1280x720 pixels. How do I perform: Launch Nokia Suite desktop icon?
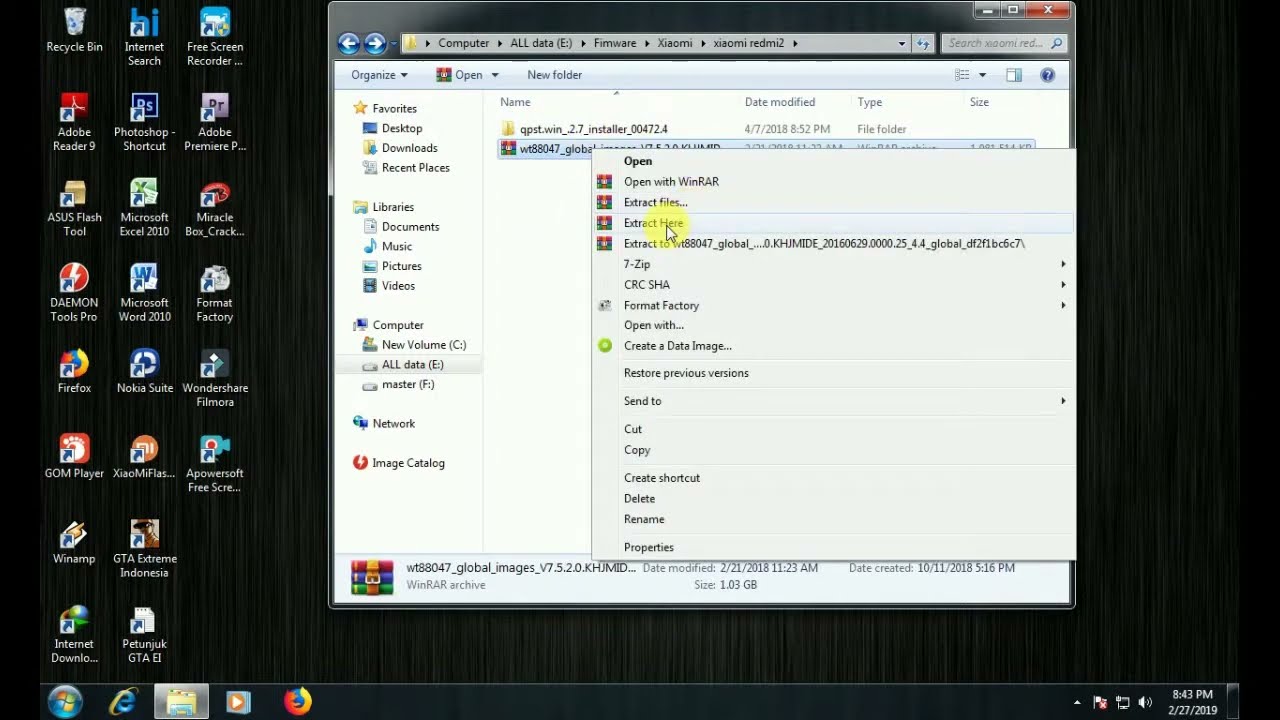[x=144, y=372]
